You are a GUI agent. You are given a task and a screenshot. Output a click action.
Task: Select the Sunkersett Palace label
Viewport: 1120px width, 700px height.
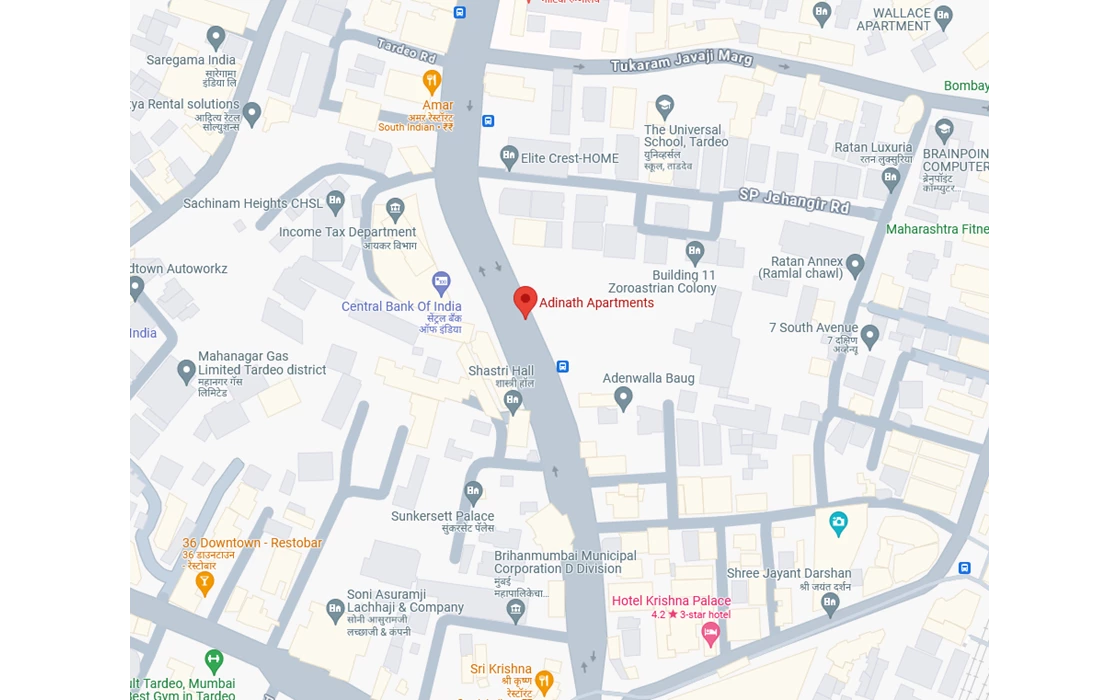(x=442, y=516)
